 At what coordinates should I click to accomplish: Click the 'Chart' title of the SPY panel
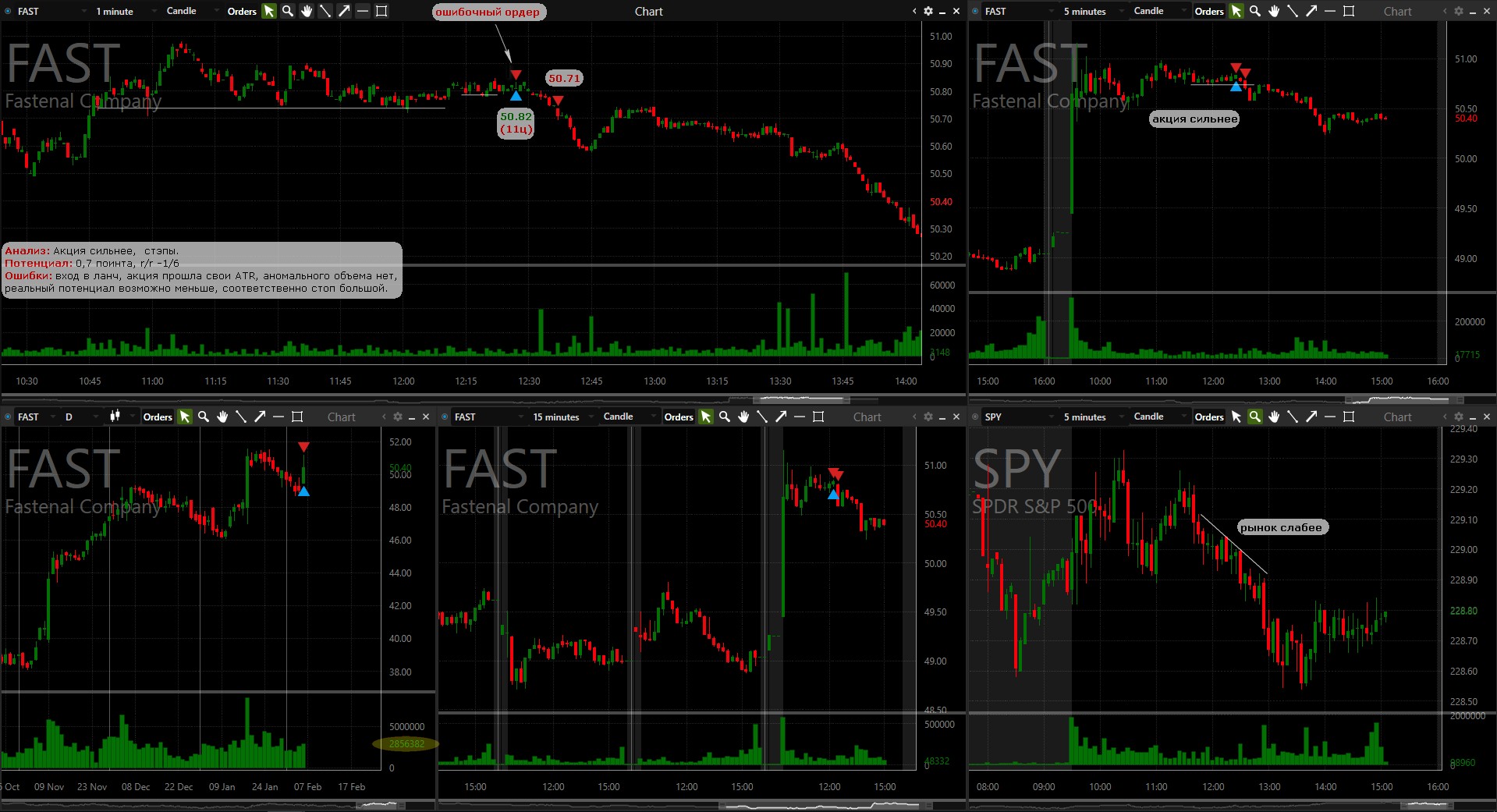(1397, 417)
